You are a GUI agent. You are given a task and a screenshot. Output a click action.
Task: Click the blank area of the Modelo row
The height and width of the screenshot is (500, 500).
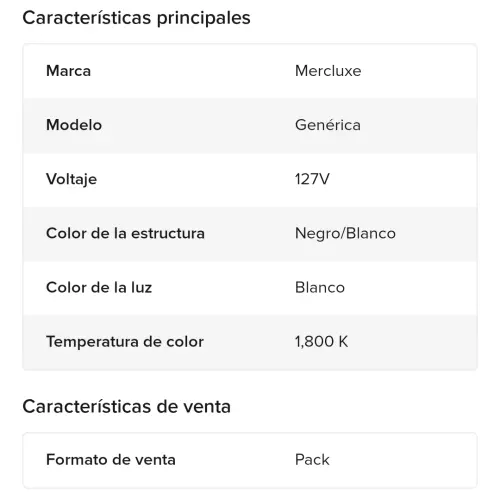click(418, 125)
